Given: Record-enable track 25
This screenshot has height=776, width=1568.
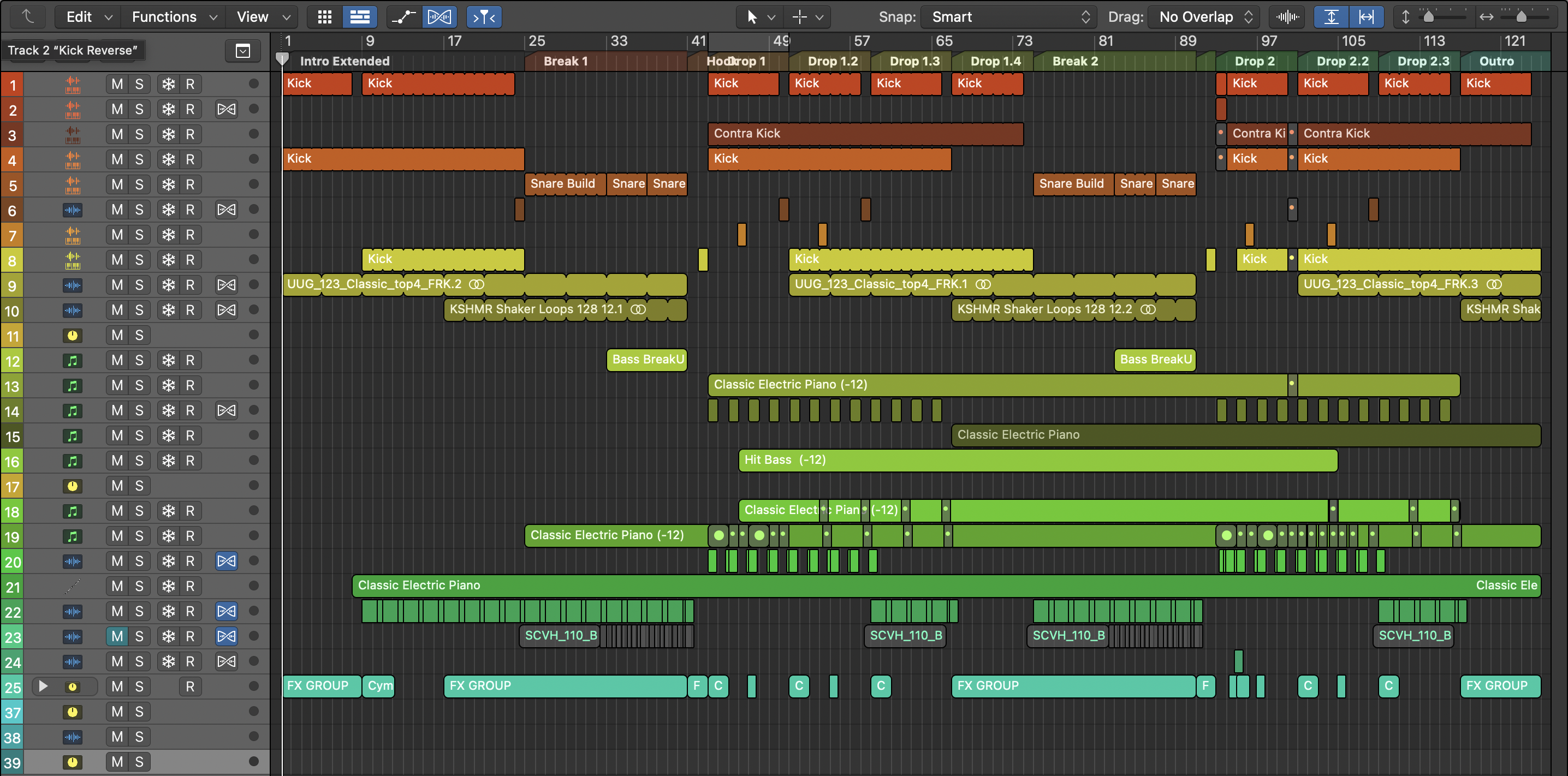Looking at the screenshot, I should pyautogui.click(x=190, y=687).
